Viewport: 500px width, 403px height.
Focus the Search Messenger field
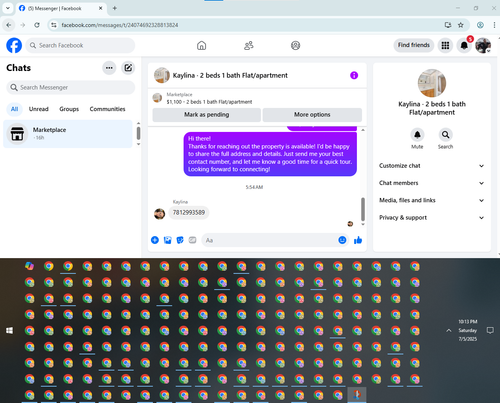coord(71,87)
